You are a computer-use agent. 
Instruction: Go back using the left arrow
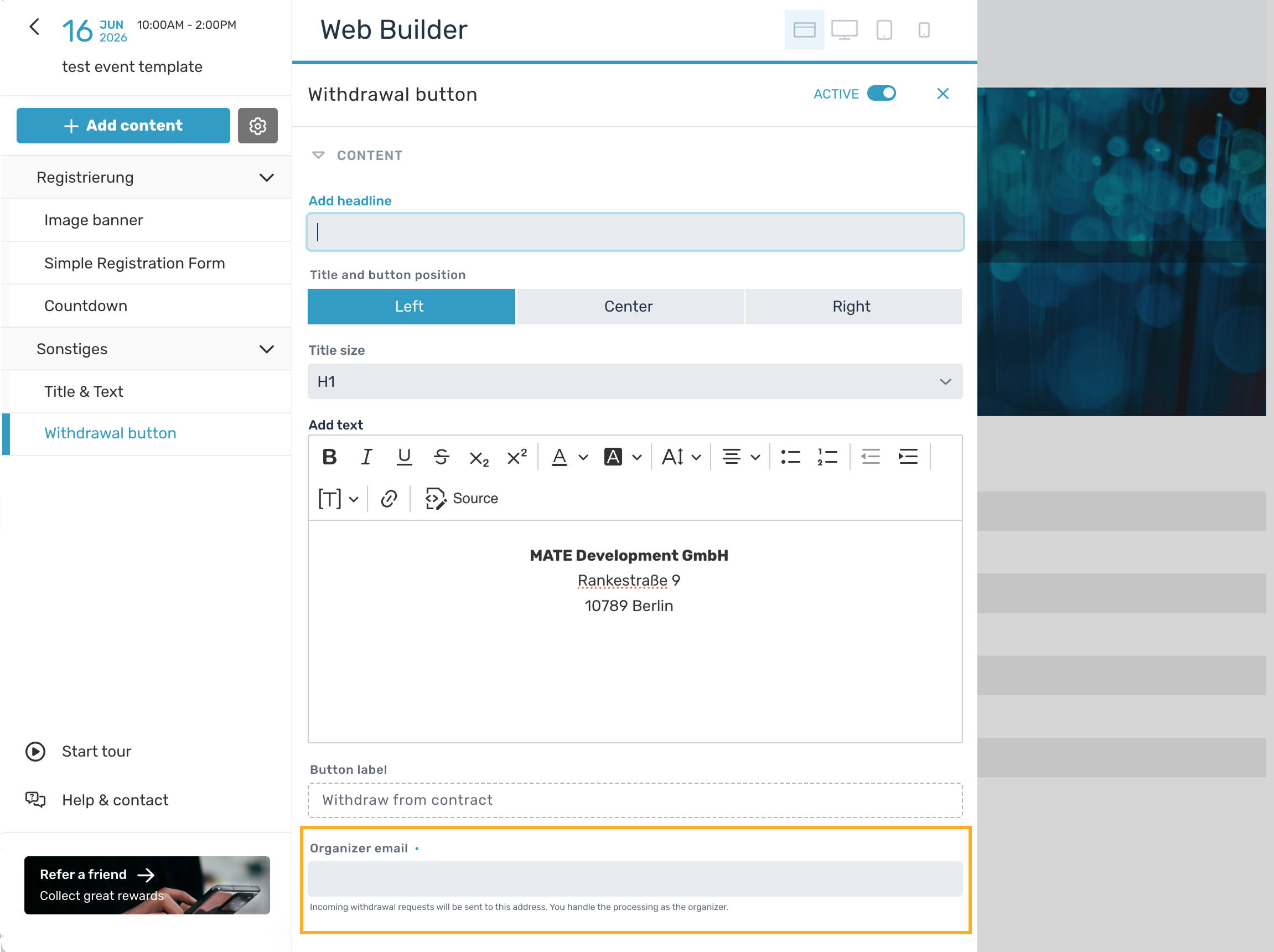coord(34,27)
